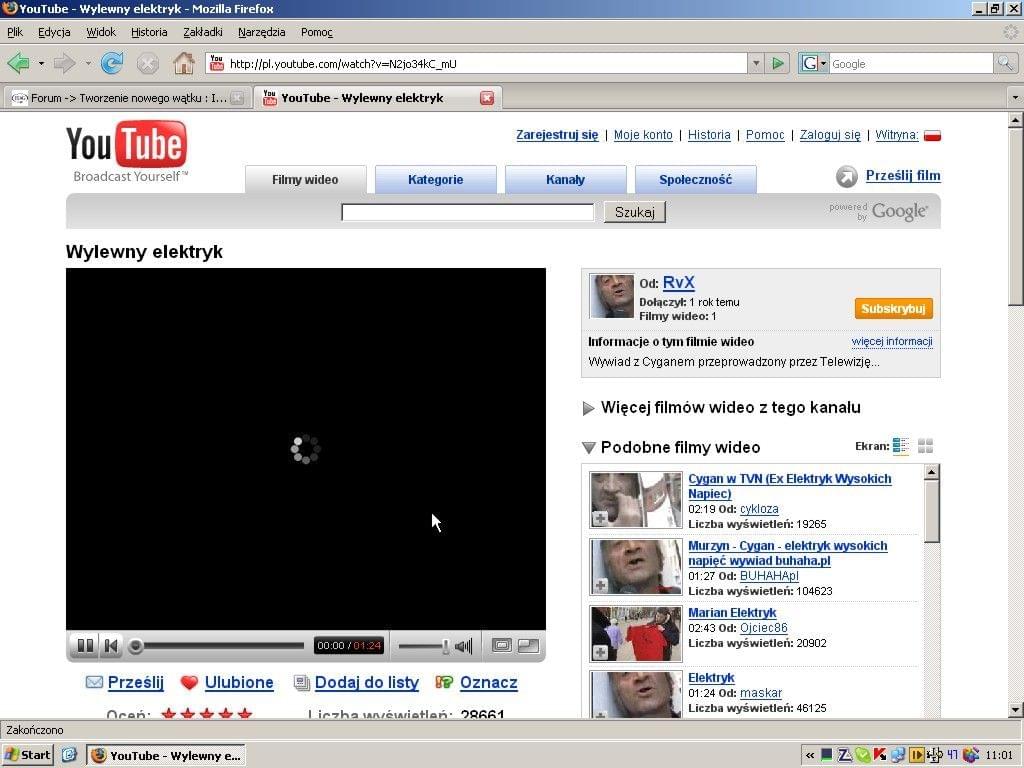Open the Narzędzia menu
Viewport: 1024px width, 768px height.
(x=261, y=32)
